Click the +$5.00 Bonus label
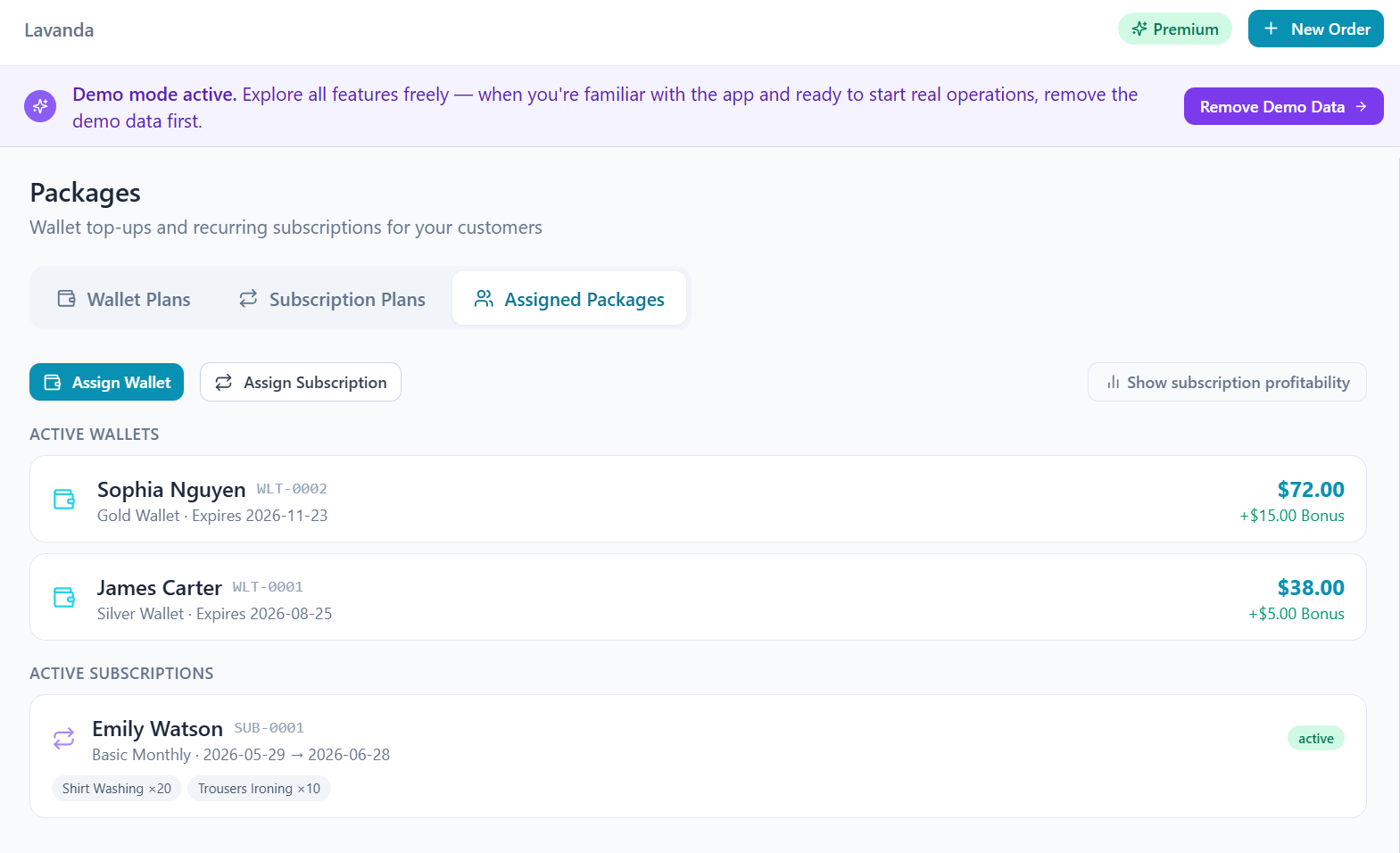The height and width of the screenshot is (853, 1400). (x=1296, y=614)
